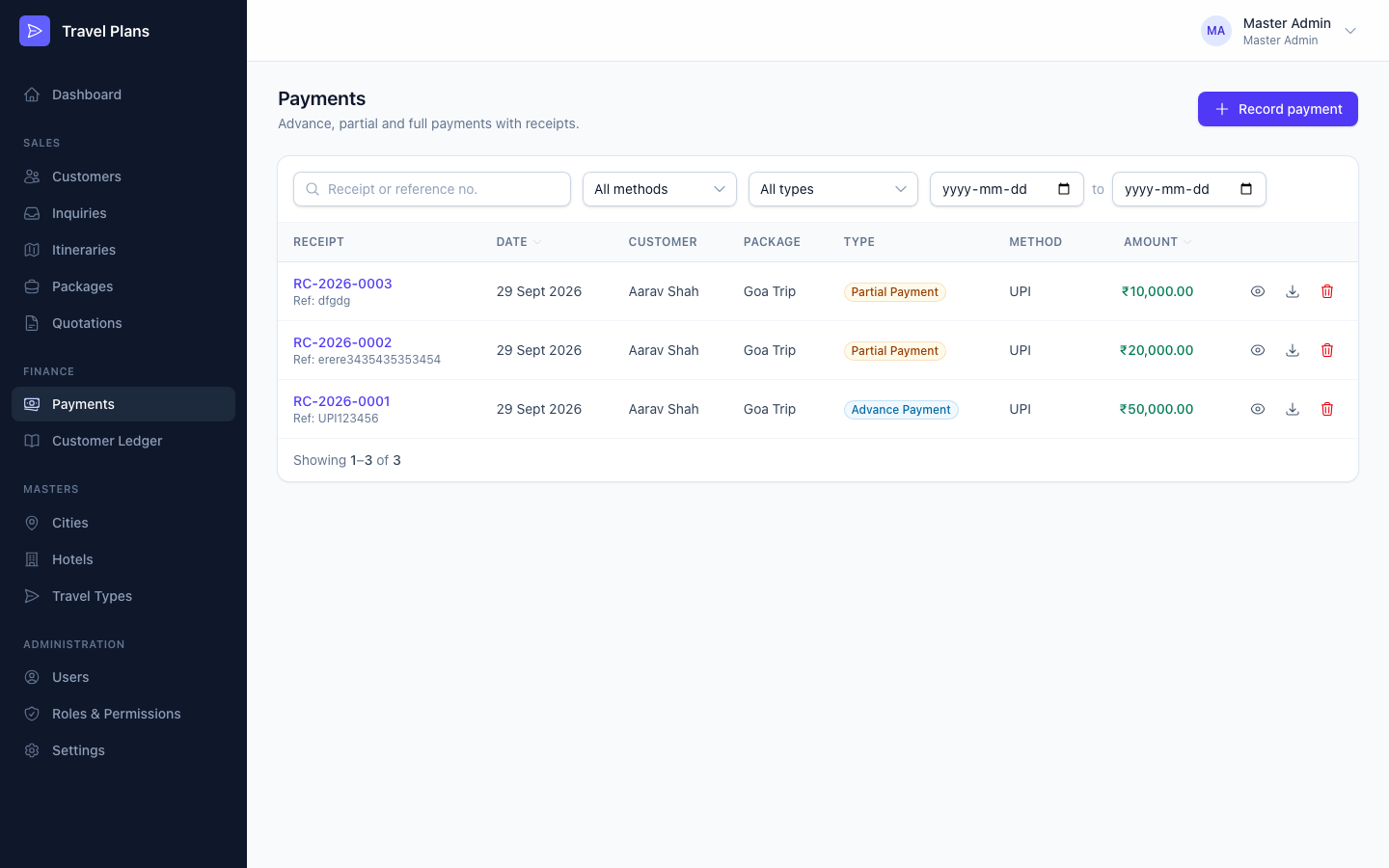View payment RC-2026-0003 with the eye icon
The width and height of the screenshot is (1389, 868).
coord(1258,291)
